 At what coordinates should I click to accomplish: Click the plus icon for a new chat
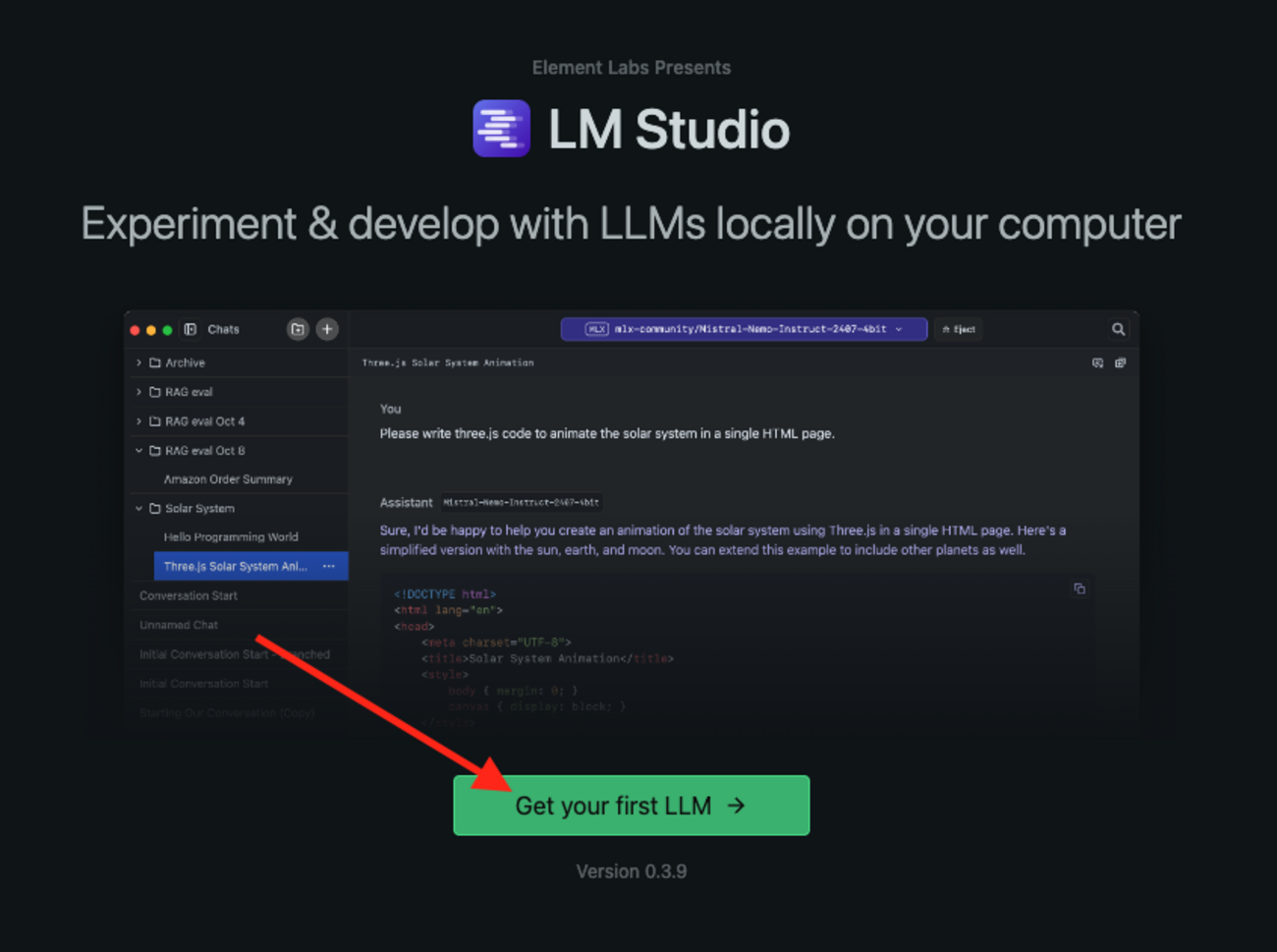327,329
